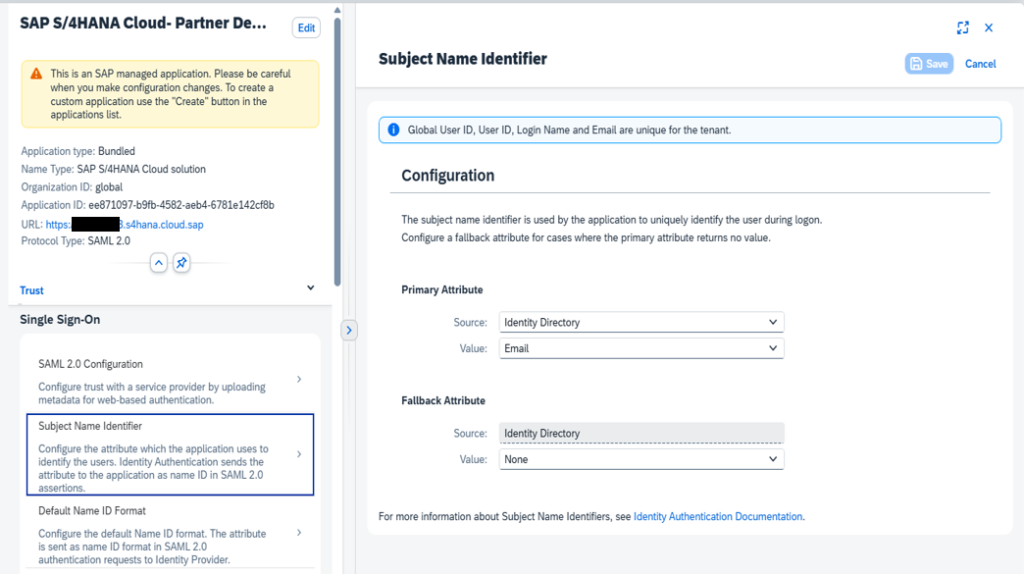Click the Cancel button
Screen dimensions: 1024x574
tap(980, 64)
